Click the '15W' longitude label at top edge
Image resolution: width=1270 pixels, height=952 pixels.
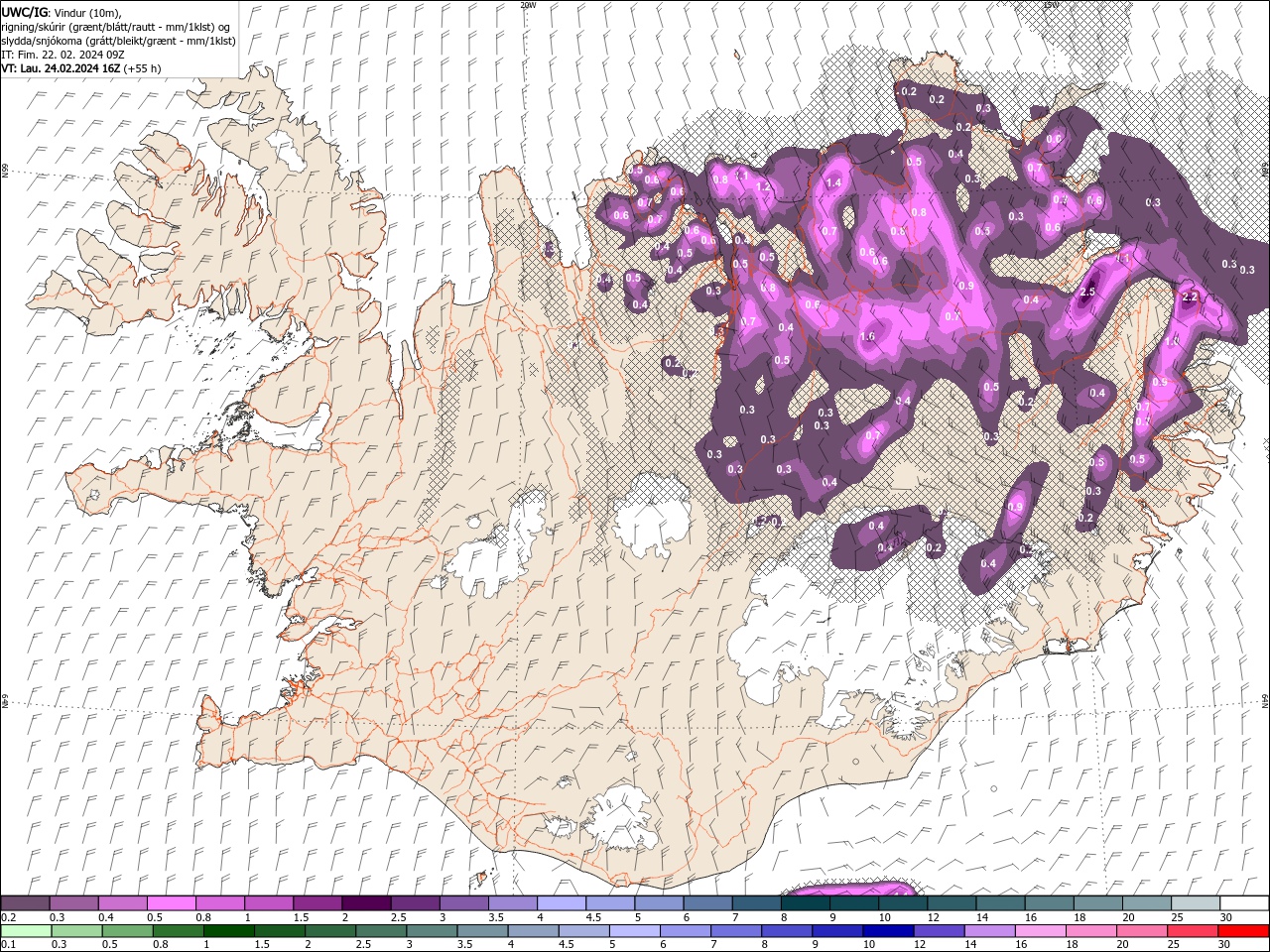[x=1051, y=5]
